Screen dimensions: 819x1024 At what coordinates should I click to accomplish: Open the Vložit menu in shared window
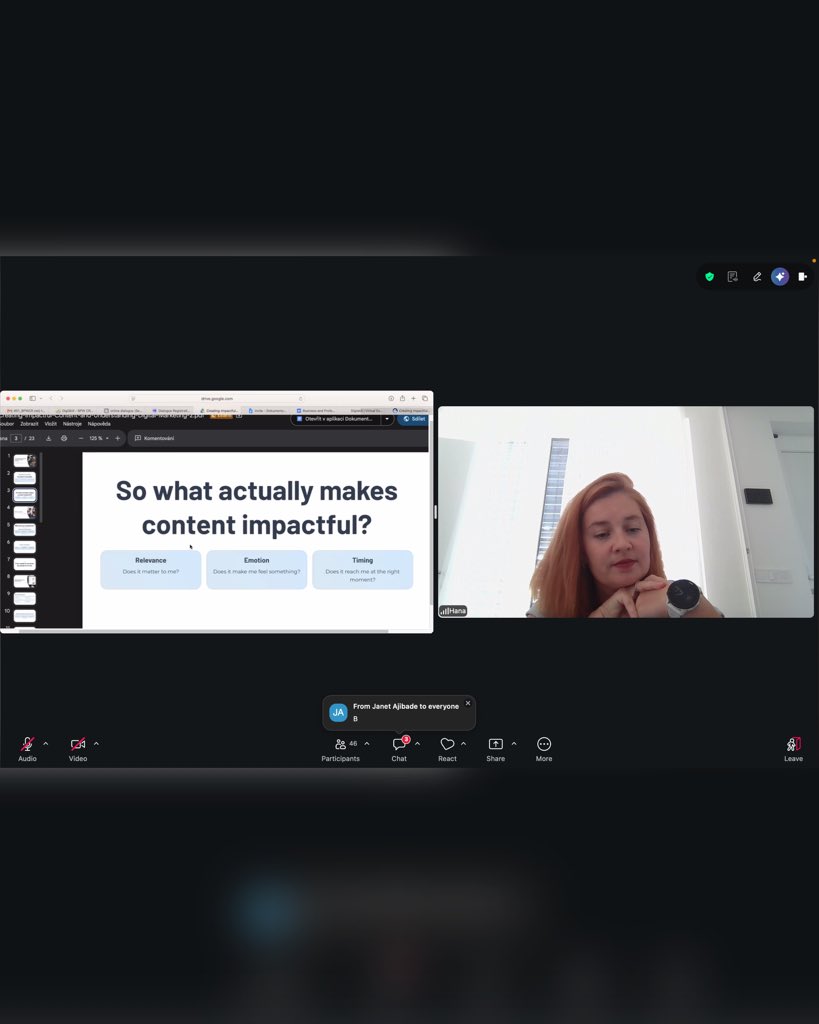50,424
